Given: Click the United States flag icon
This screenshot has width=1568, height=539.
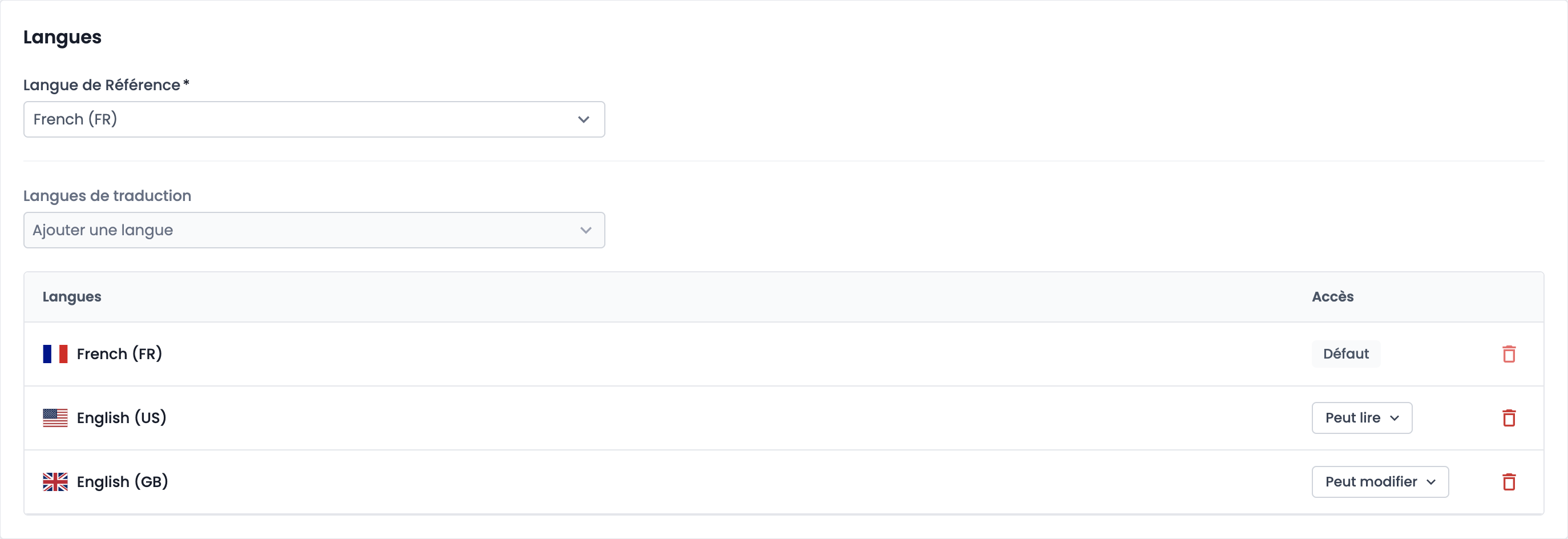Looking at the screenshot, I should 55,418.
